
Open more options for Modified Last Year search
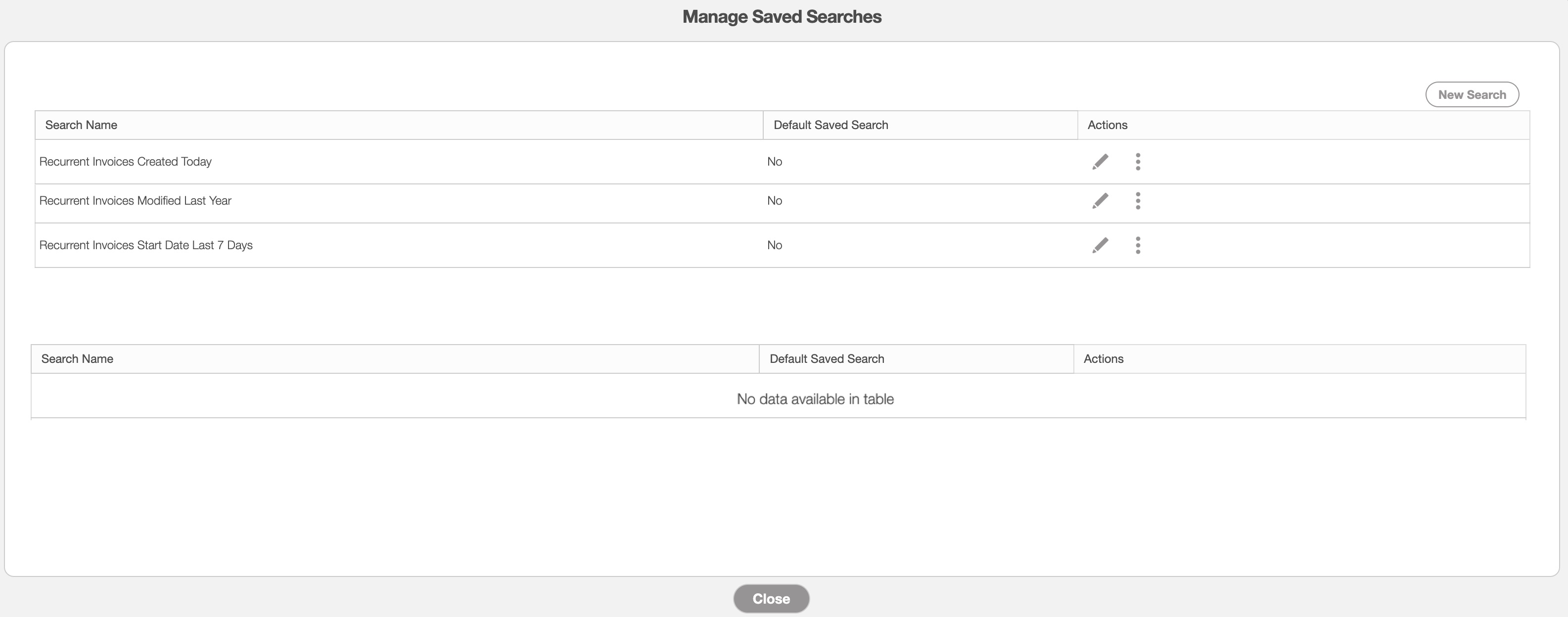(1138, 201)
